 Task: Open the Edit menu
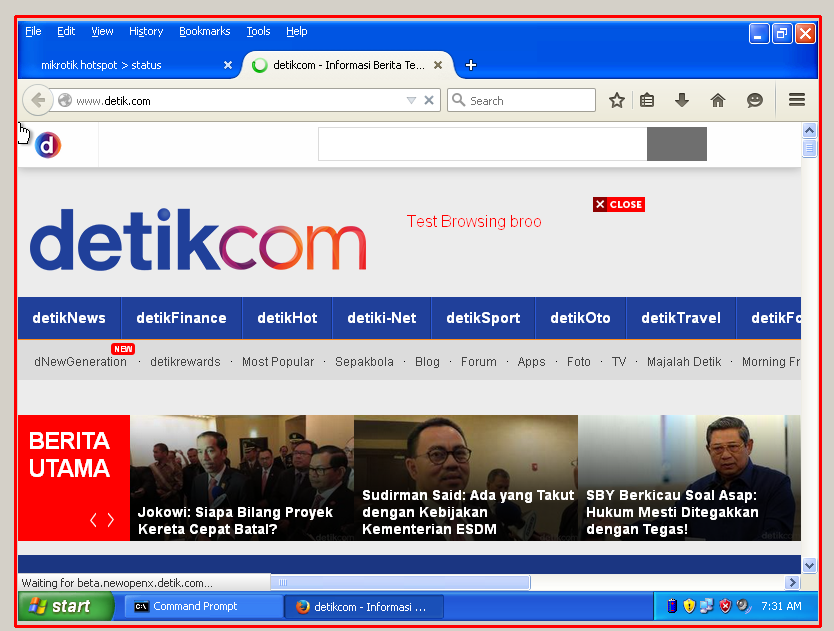(x=66, y=31)
